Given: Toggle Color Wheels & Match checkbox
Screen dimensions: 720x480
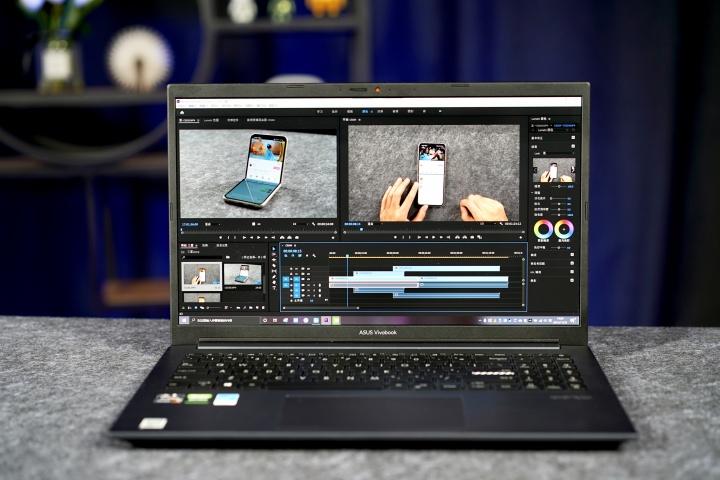Looking at the screenshot, I should tap(572, 264).
